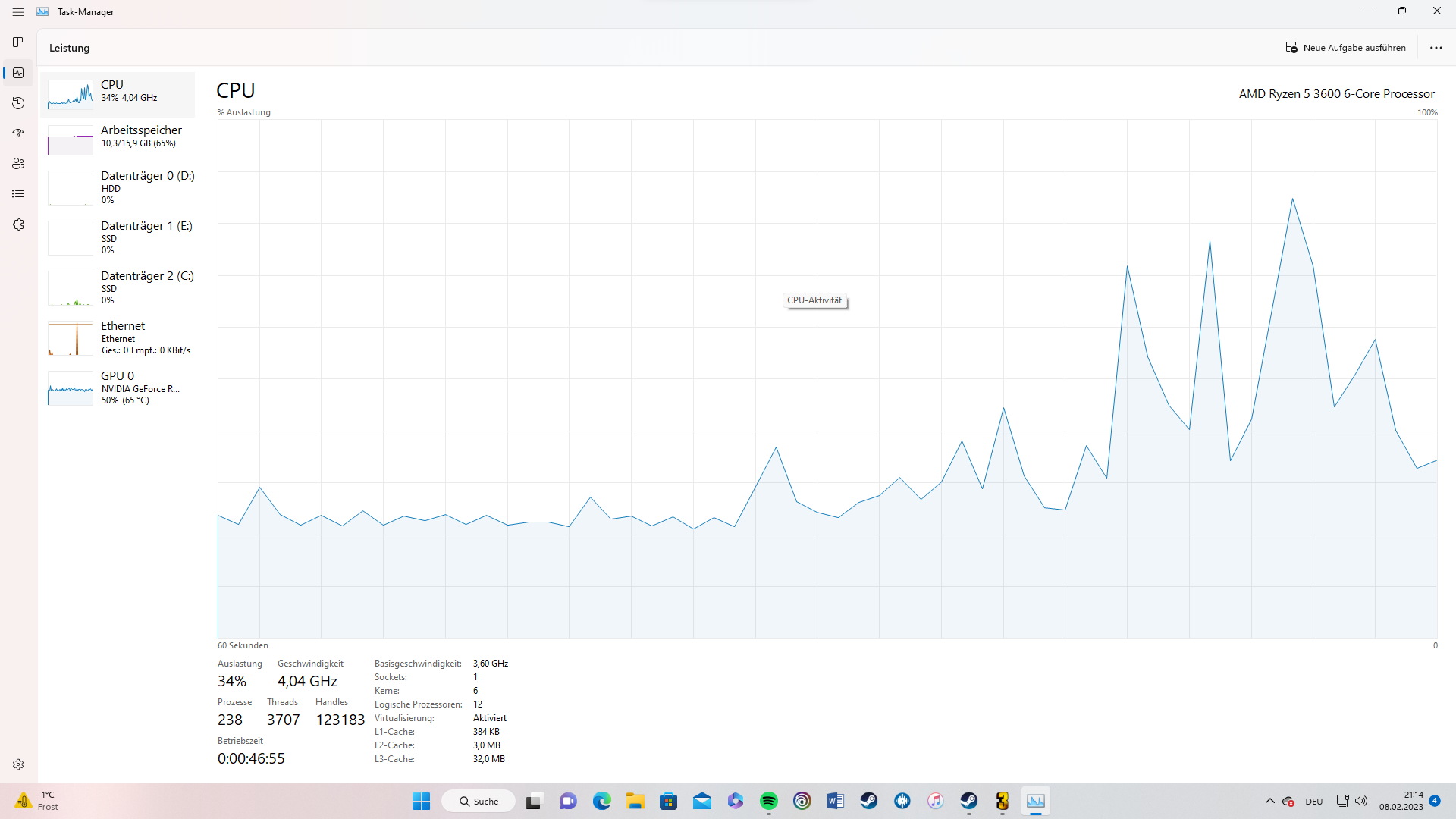The width and height of the screenshot is (1456, 819).
Task: Open the three-dots more options menu
Action: click(x=1436, y=48)
